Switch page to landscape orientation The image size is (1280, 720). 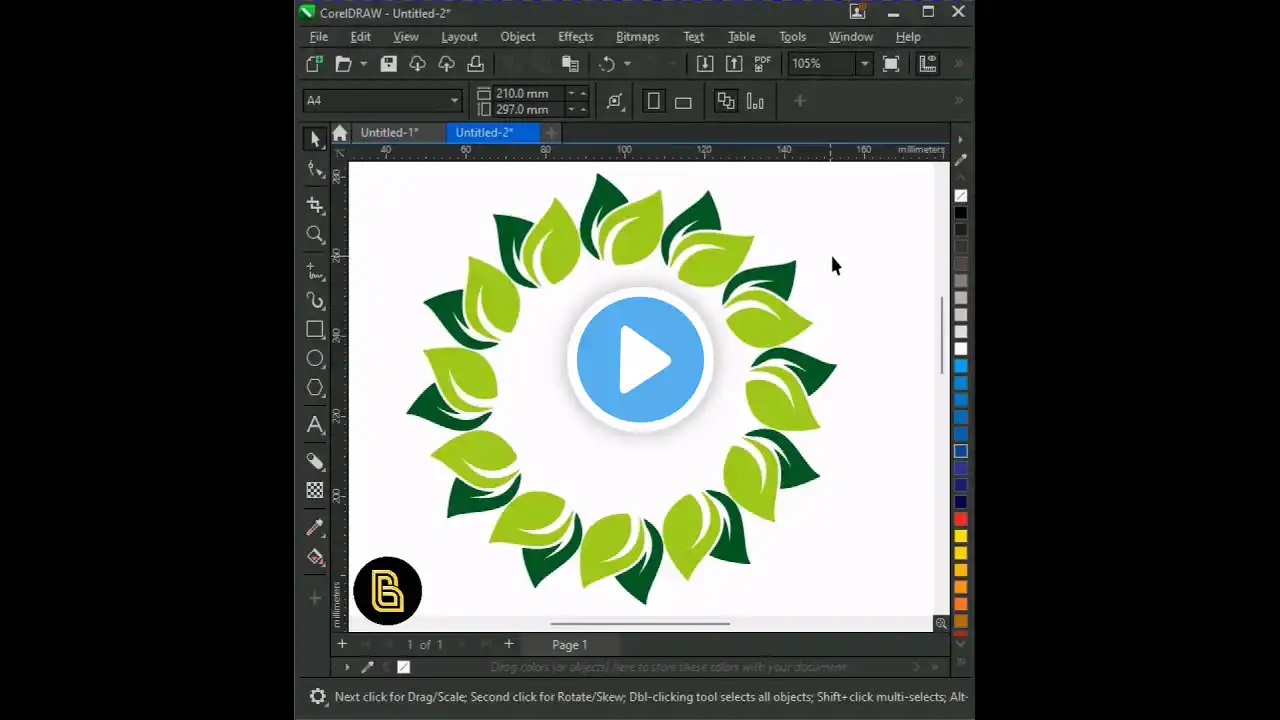coord(683,101)
